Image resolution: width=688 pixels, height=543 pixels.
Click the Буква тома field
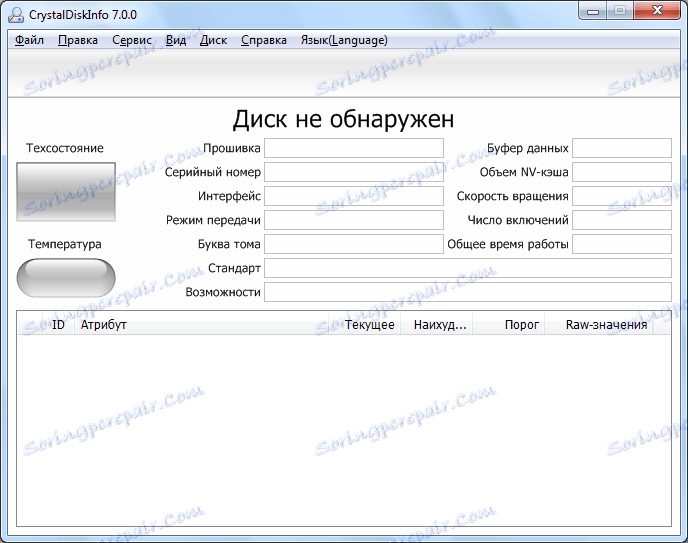point(354,244)
